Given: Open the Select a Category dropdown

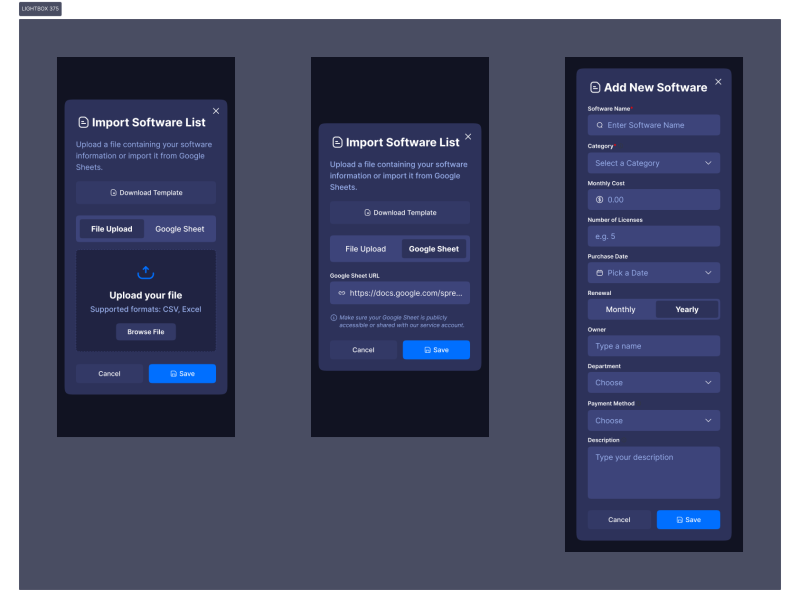Looking at the screenshot, I should pos(654,163).
